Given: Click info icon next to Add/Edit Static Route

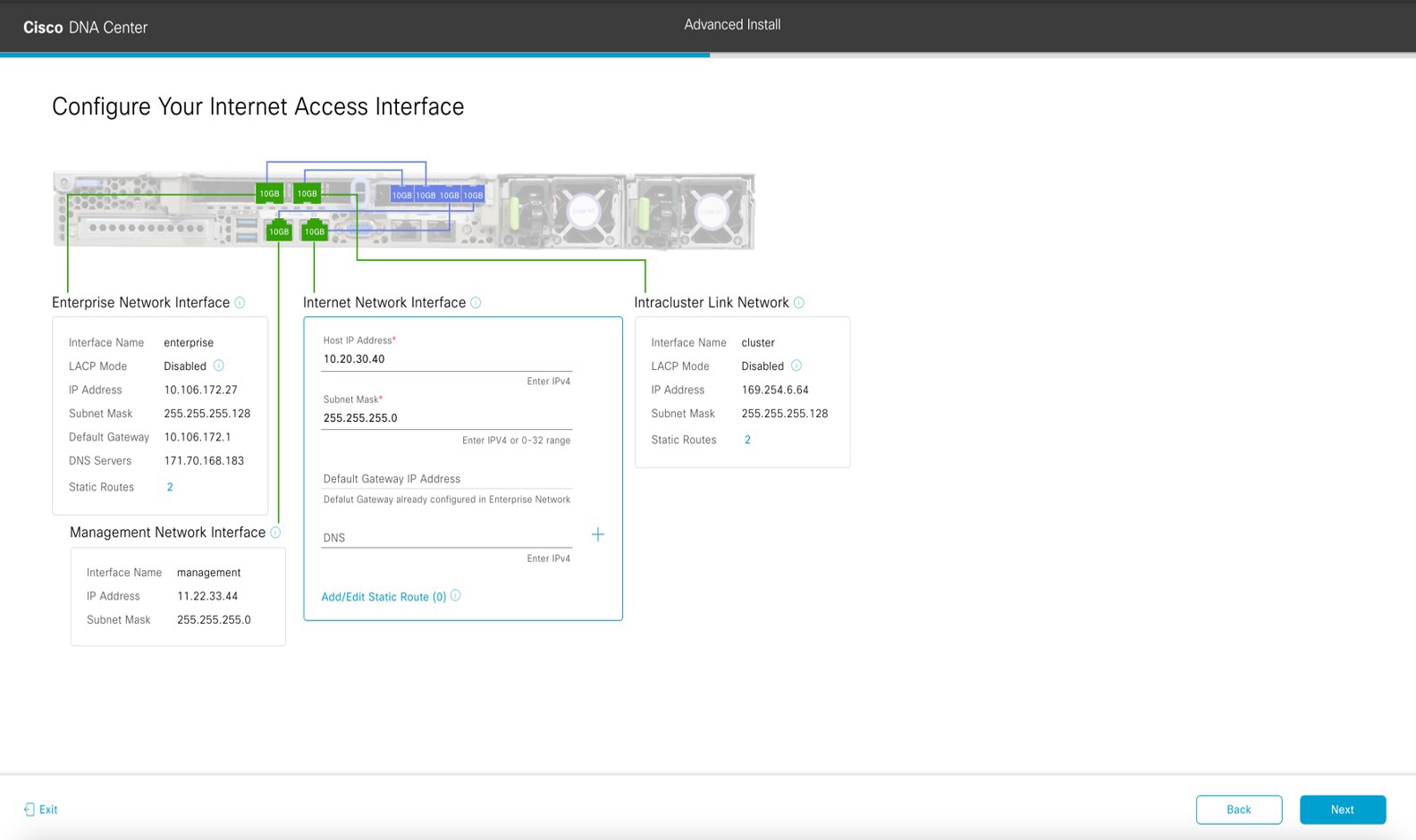Looking at the screenshot, I should [456, 596].
